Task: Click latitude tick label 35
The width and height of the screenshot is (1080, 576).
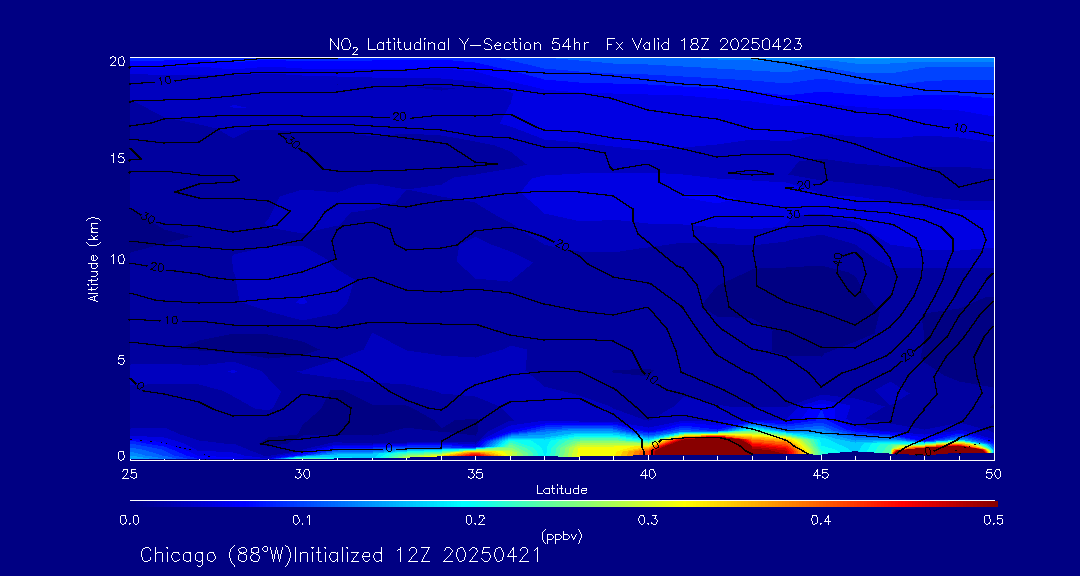Action: (x=475, y=474)
